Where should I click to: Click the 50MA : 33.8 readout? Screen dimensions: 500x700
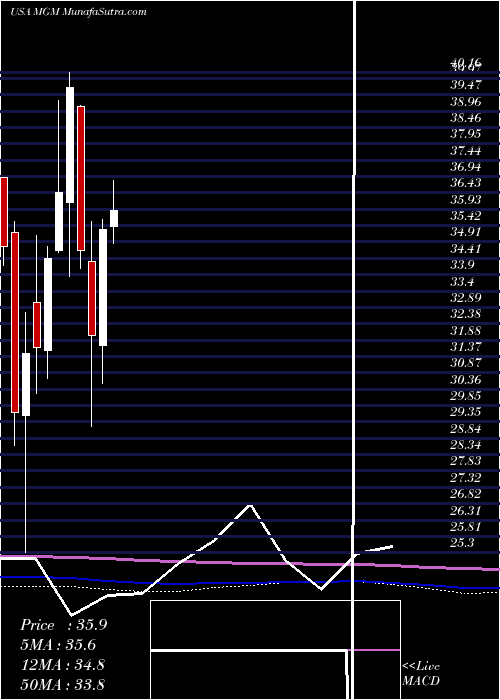pos(62,684)
